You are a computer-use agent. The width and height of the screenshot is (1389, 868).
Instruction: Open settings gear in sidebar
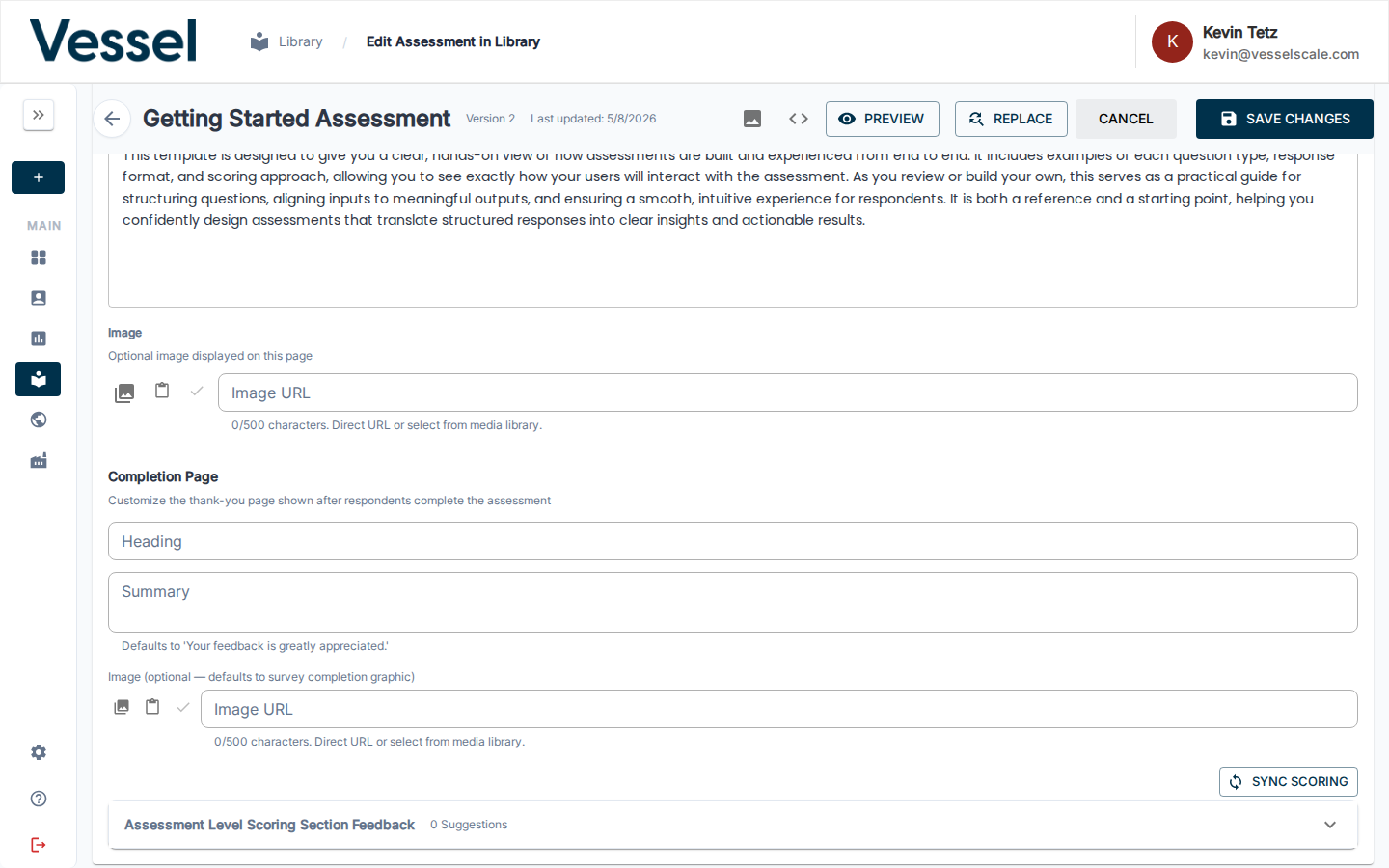click(x=39, y=752)
